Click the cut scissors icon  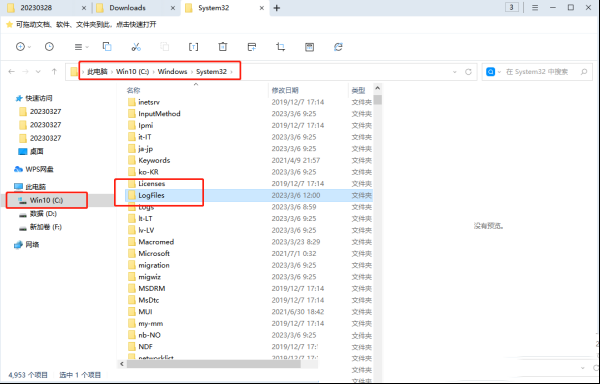click(136, 47)
